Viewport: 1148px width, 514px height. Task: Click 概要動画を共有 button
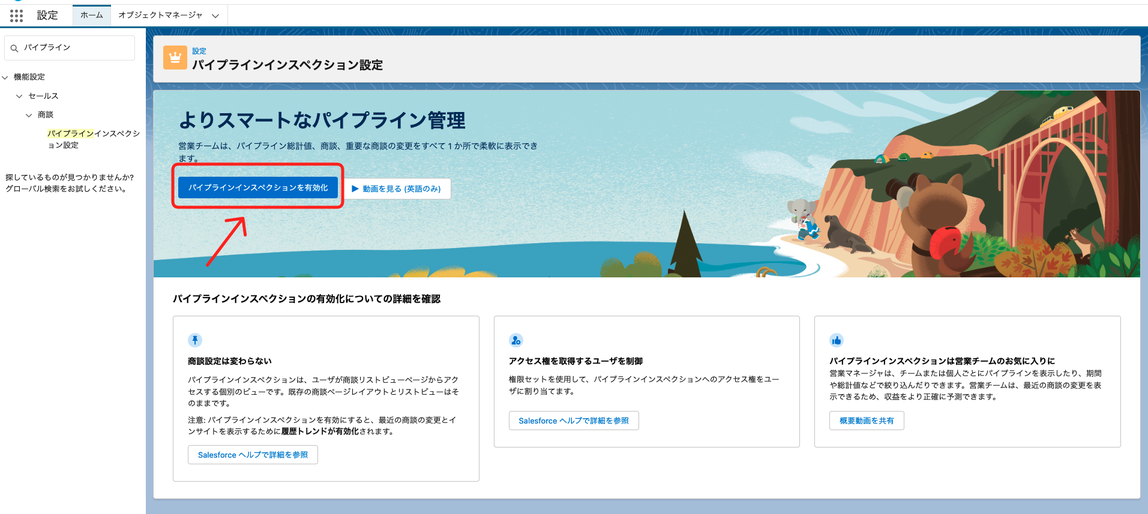click(867, 421)
